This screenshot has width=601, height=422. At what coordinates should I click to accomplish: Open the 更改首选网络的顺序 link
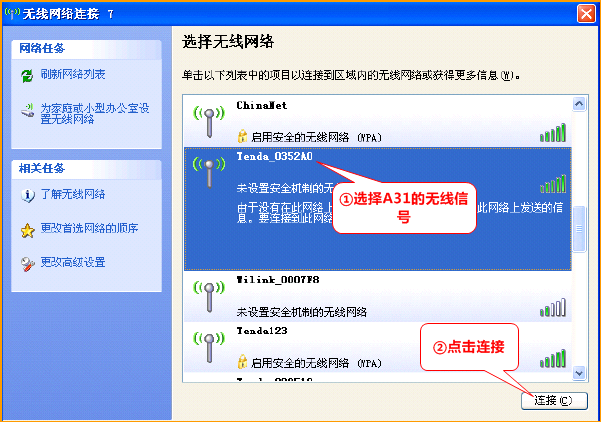(89, 229)
